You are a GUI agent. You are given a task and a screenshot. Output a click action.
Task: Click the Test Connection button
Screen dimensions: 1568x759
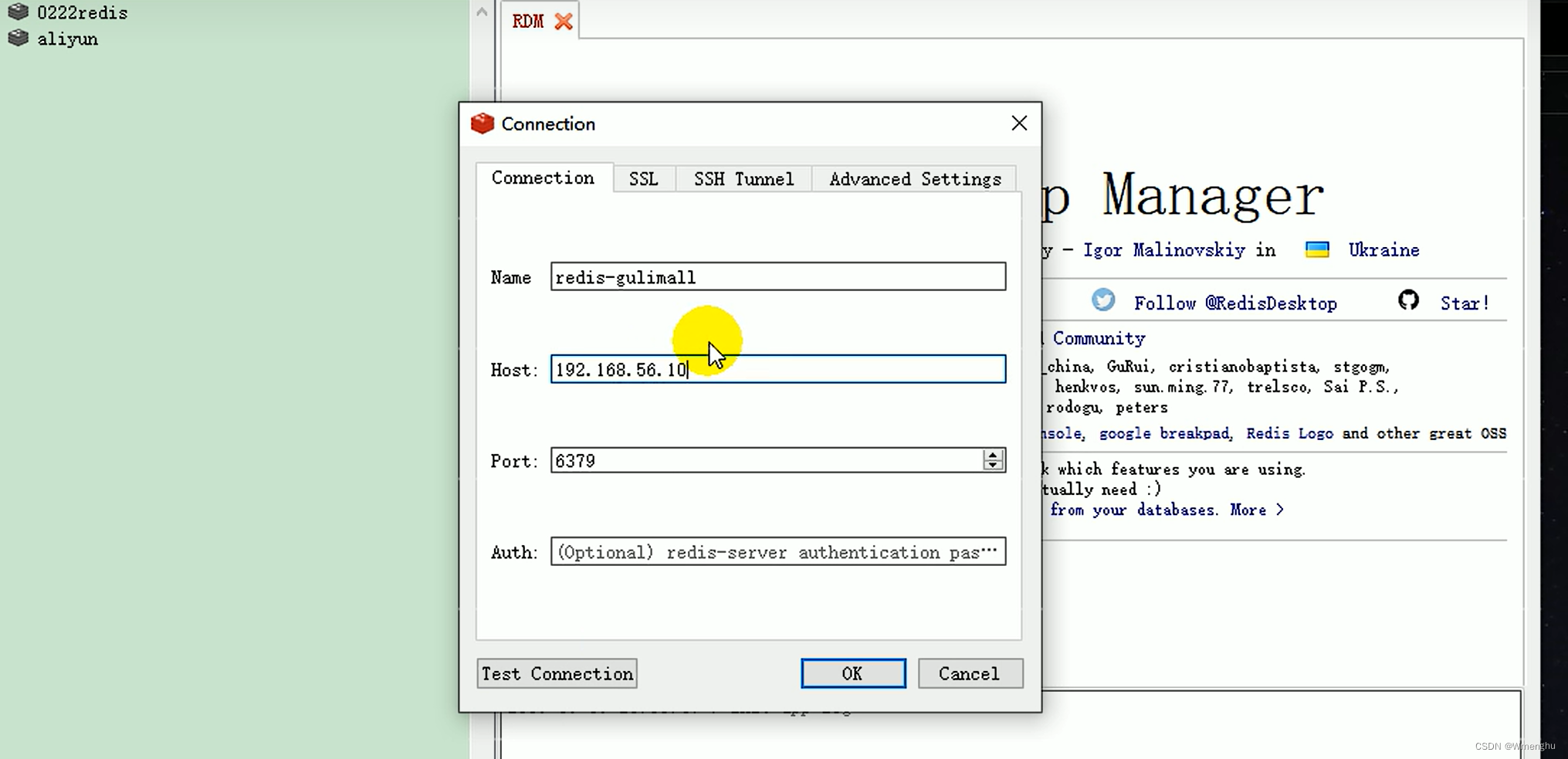tap(557, 673)
